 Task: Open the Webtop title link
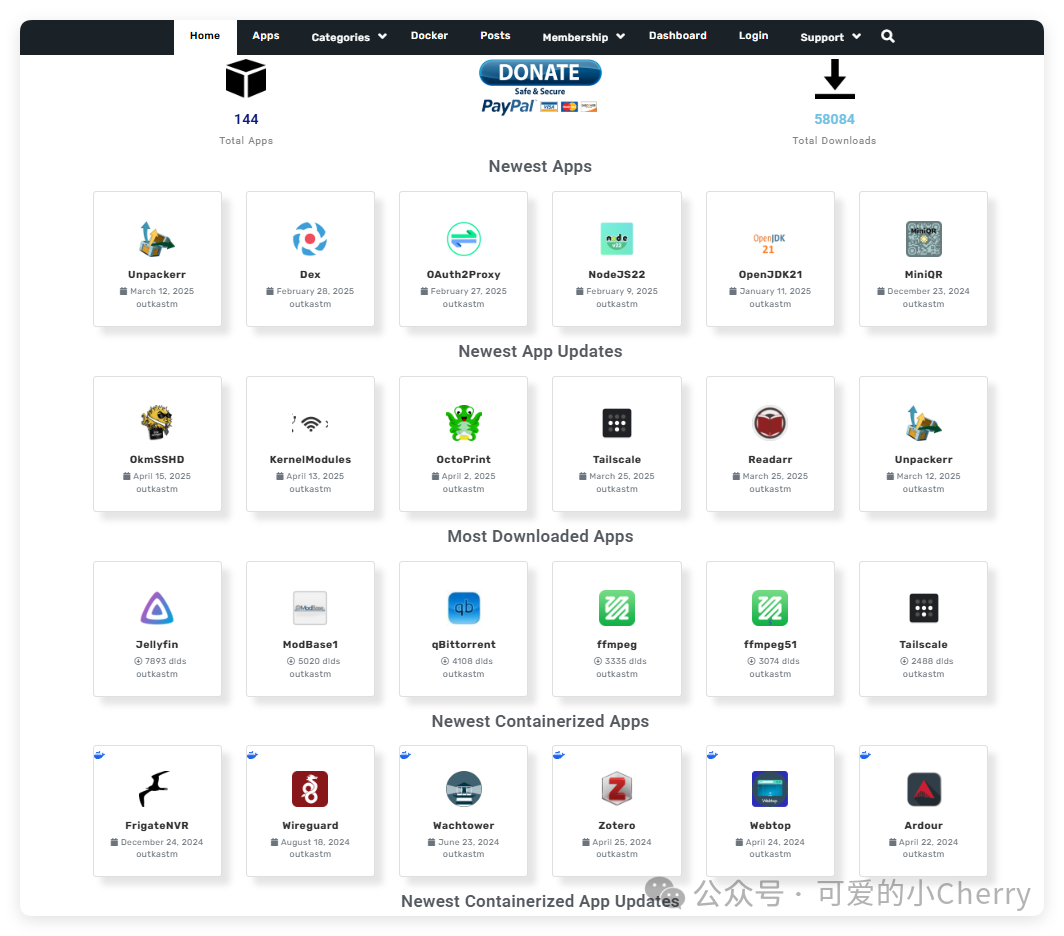tap(770, 825)
